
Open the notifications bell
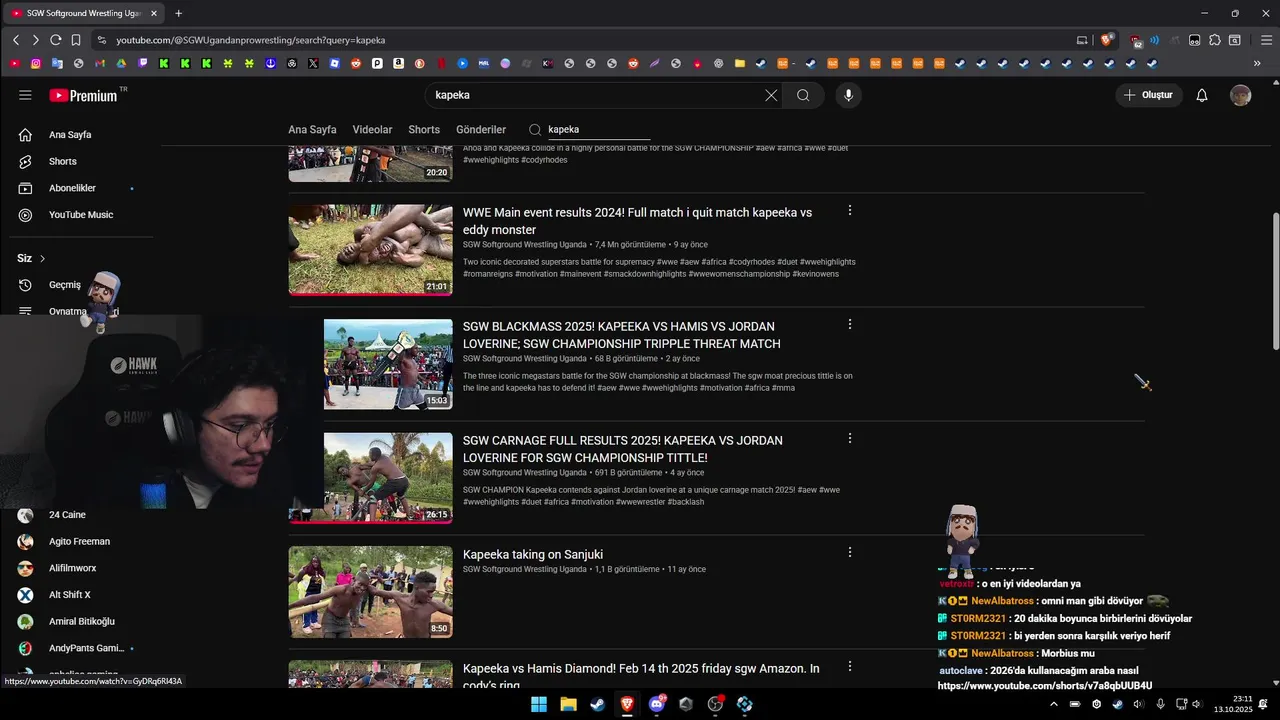1202,95
